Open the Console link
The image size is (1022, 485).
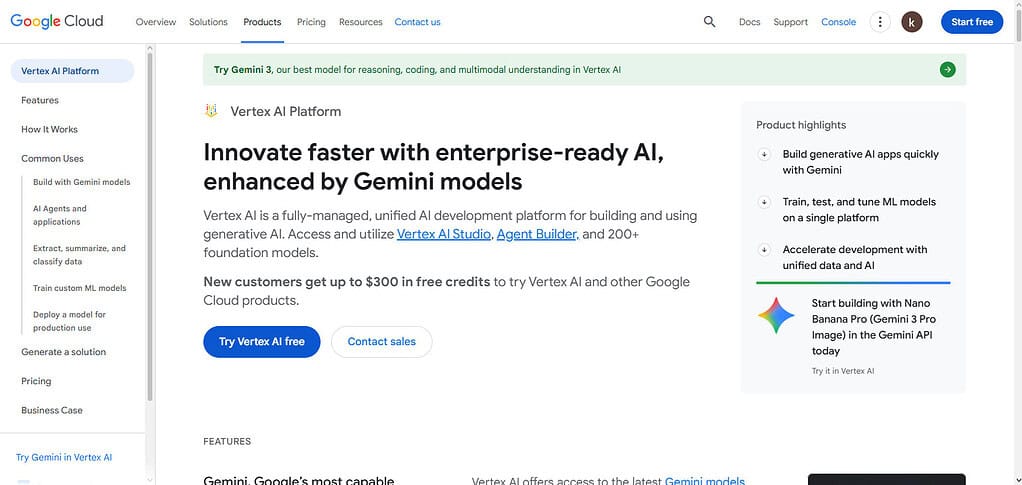coord(838,22)
